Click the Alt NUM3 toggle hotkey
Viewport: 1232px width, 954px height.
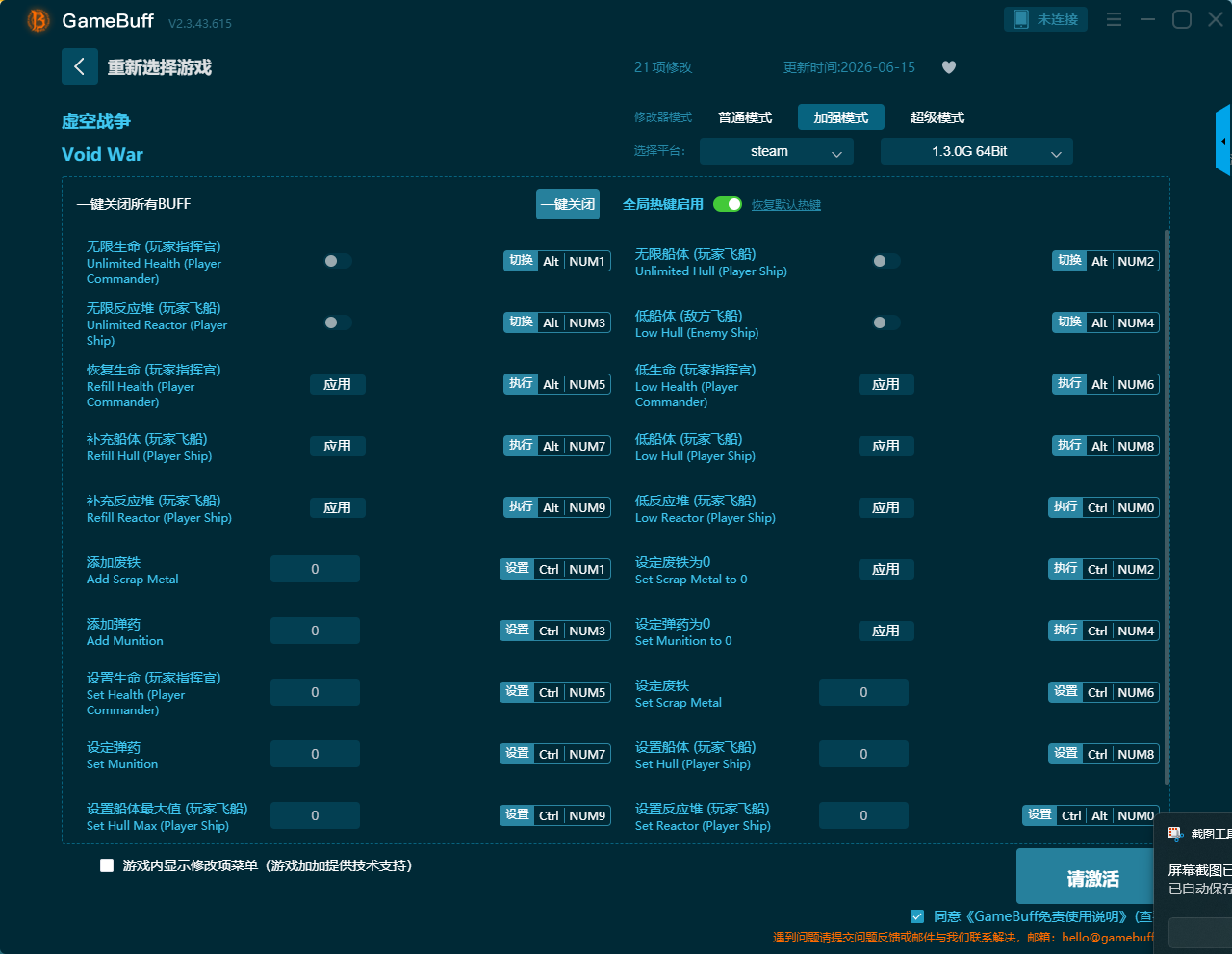(x=557, y=322)
